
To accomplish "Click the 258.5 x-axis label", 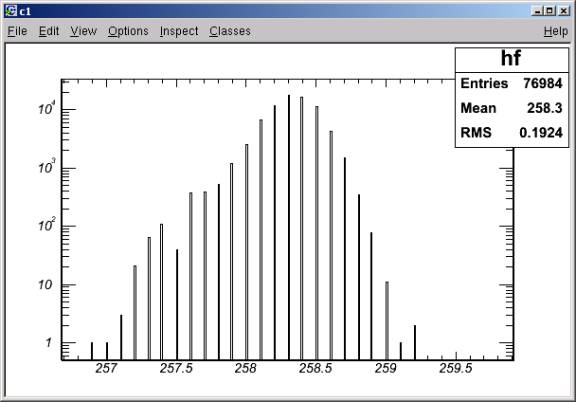I will tap(316, 368).
